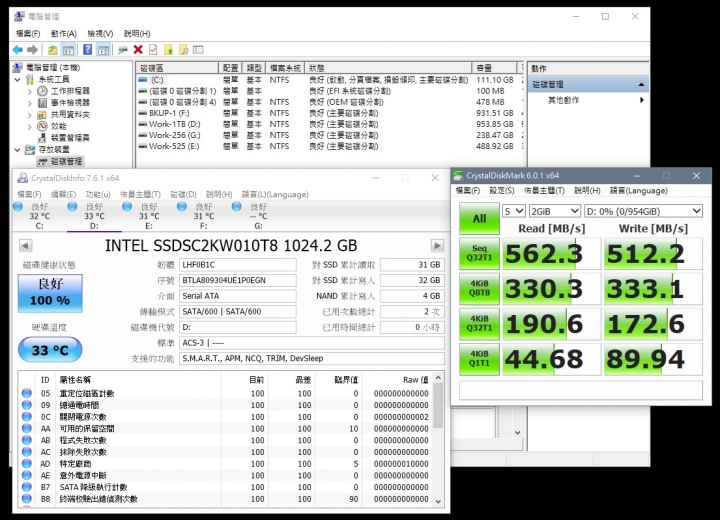Click the Forward arrow in Computer Management toolbar

pyautogui.click(x=32, y=50)
